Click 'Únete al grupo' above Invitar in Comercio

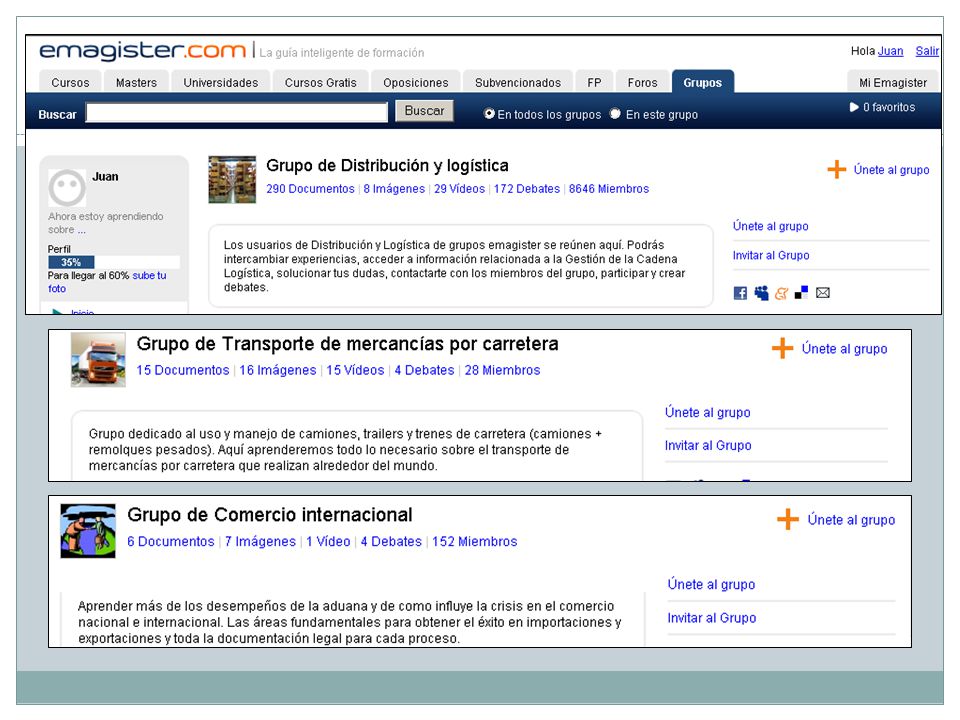click(711, 584)
